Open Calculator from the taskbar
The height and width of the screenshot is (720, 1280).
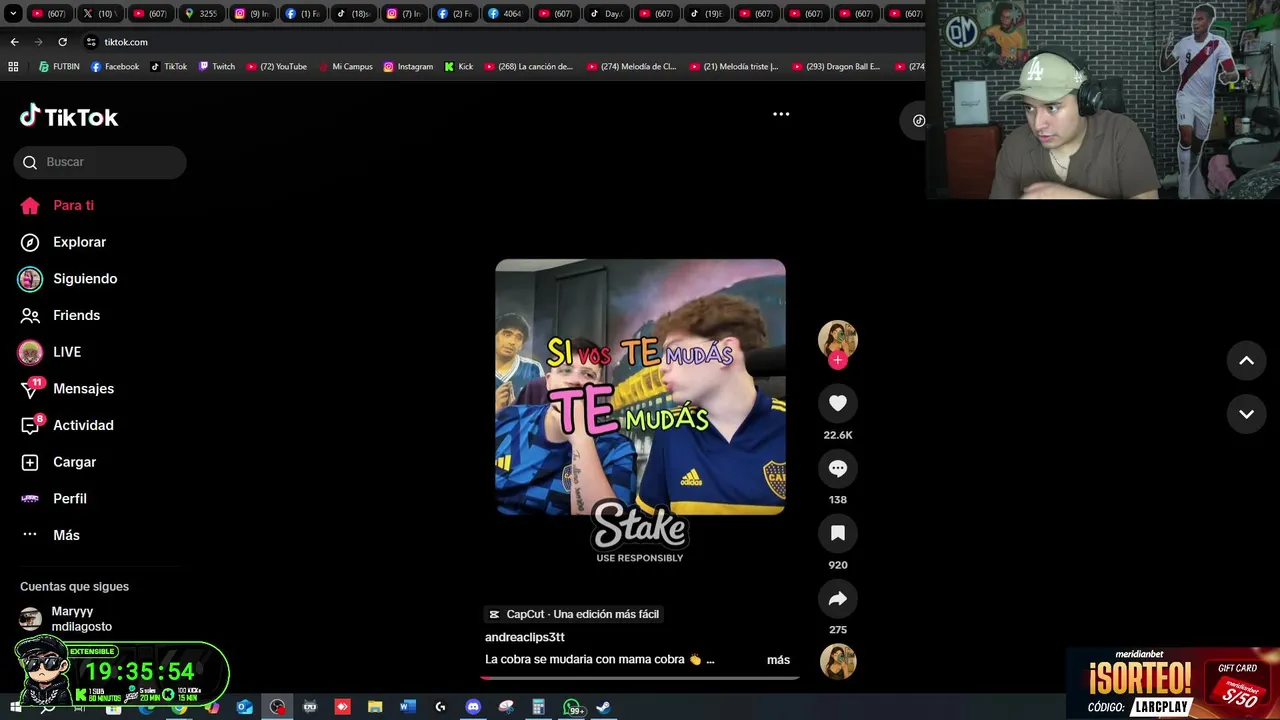pos(538,707)
